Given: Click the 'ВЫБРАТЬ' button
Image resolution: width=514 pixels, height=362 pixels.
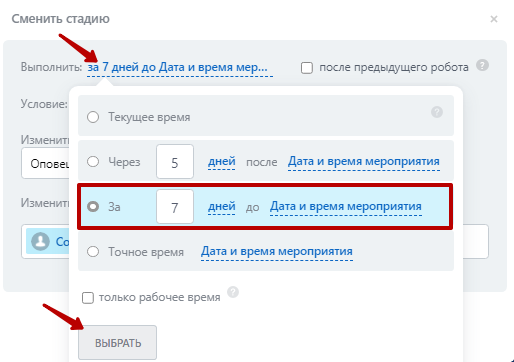Looking at the screenshot, I should pyautogui.click(x=117, y=343).
